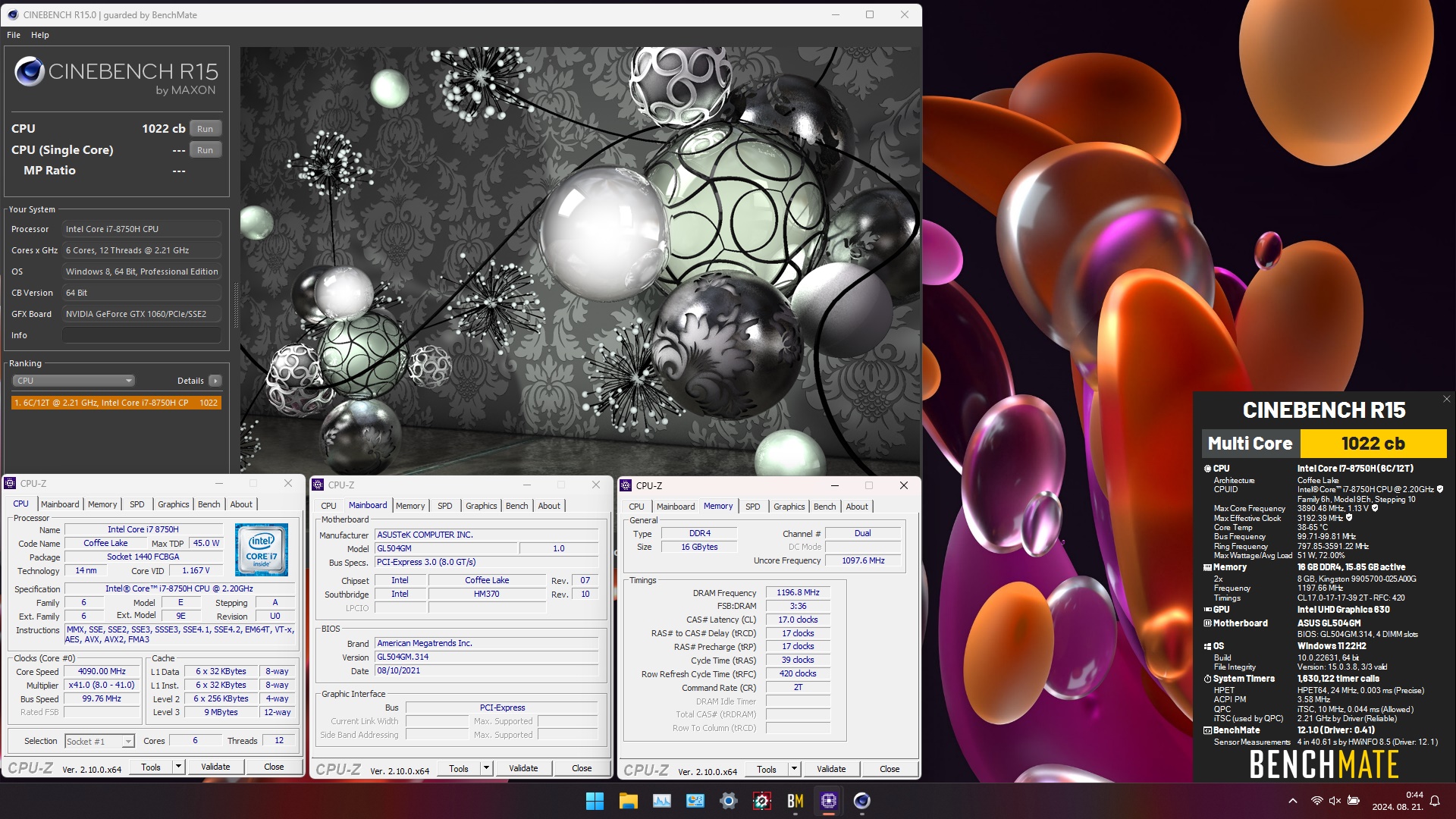
Task: Click the left CPU-Z window title icon
Action: [11, 483]
